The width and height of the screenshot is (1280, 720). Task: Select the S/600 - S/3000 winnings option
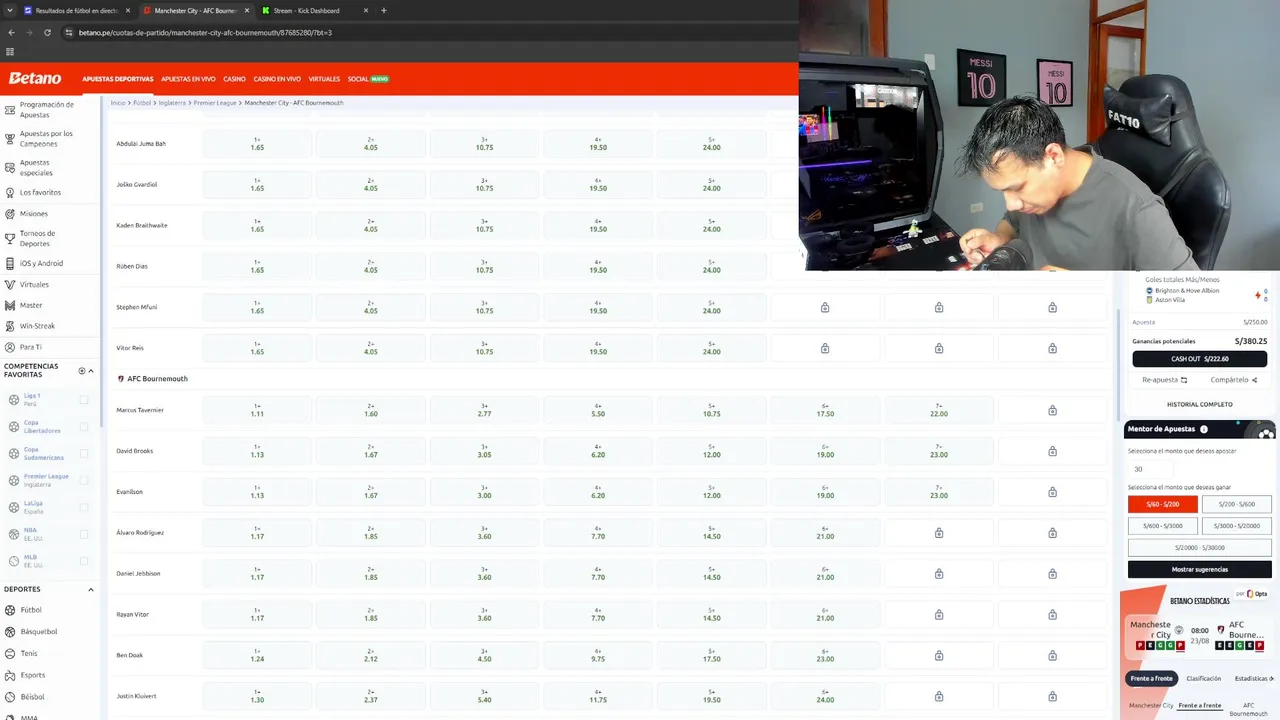pyautogui.click(x=1162, y=526)
